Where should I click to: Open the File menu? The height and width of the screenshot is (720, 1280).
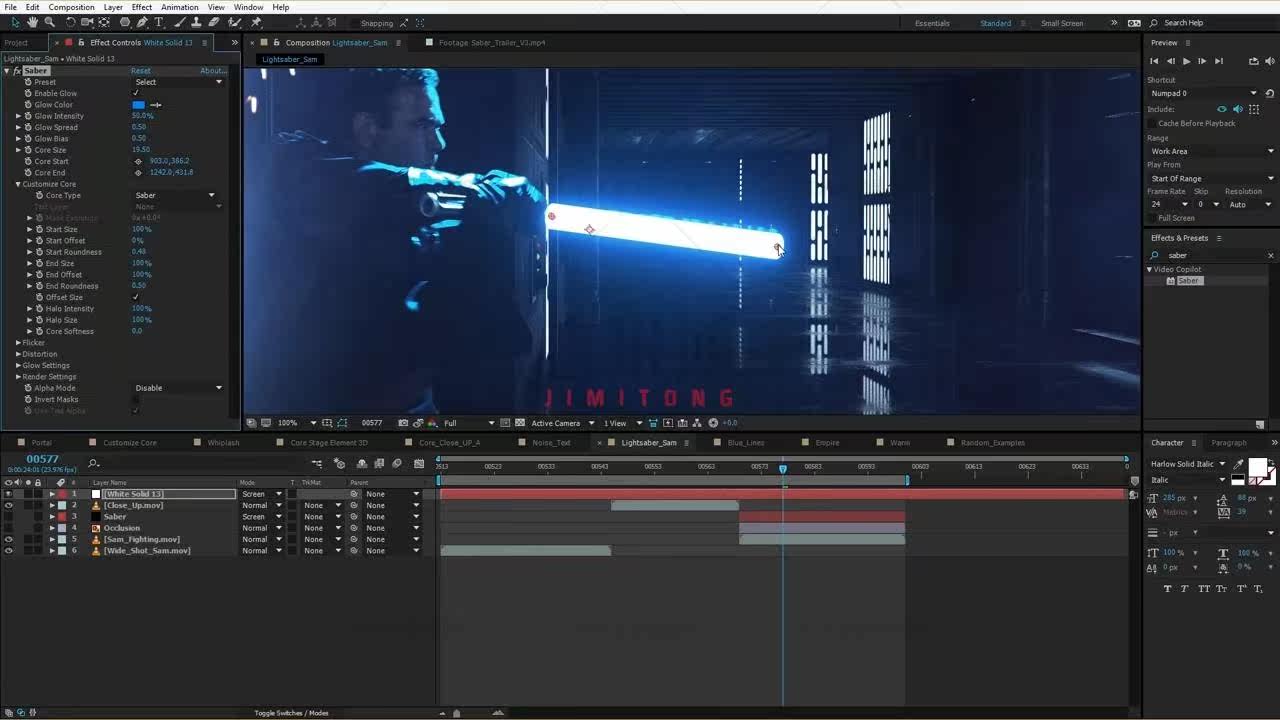[x=10, y=7]
